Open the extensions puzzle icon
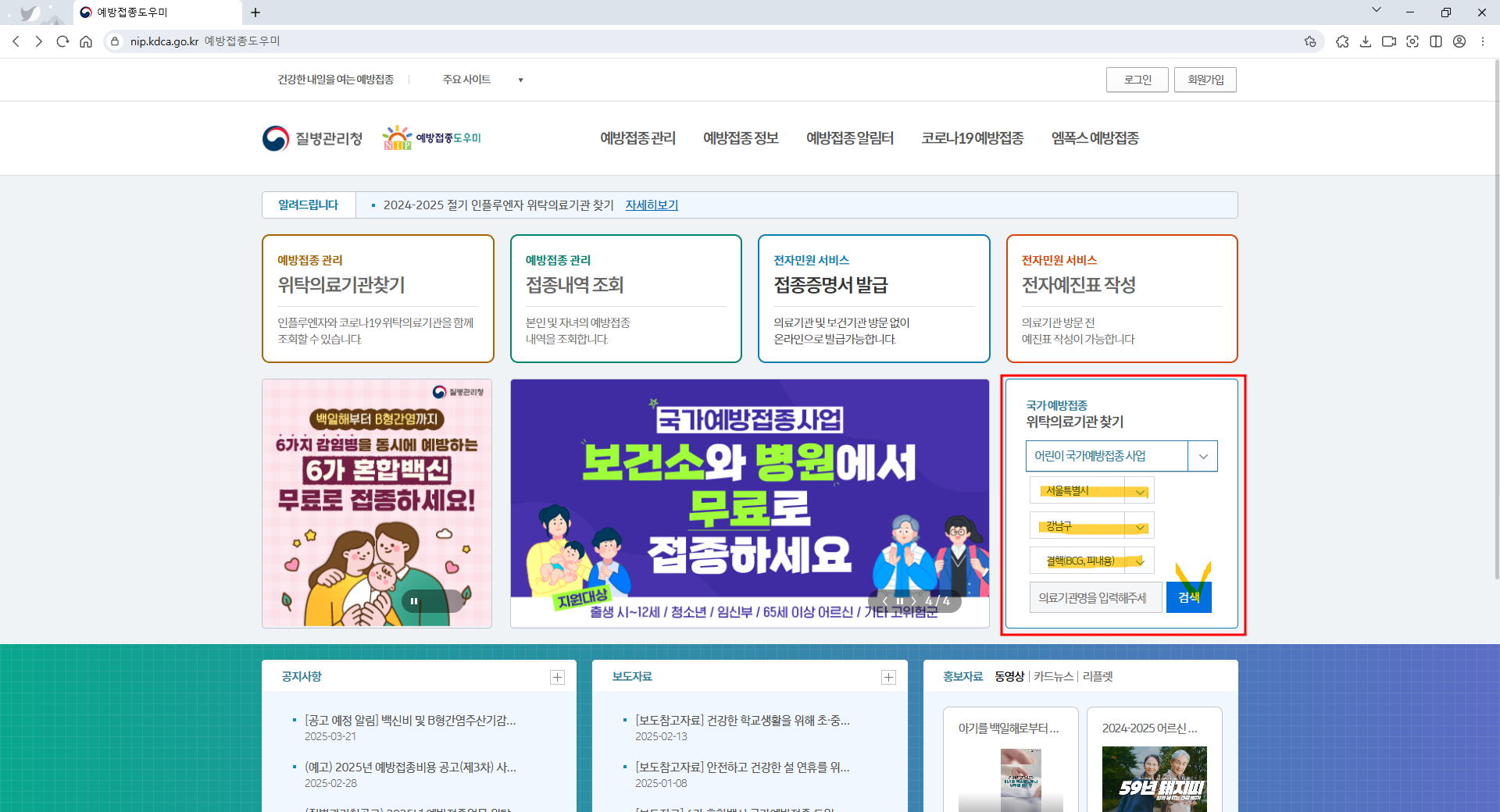The width and height of the screenshot is (1500, 812). (1342, 41)
